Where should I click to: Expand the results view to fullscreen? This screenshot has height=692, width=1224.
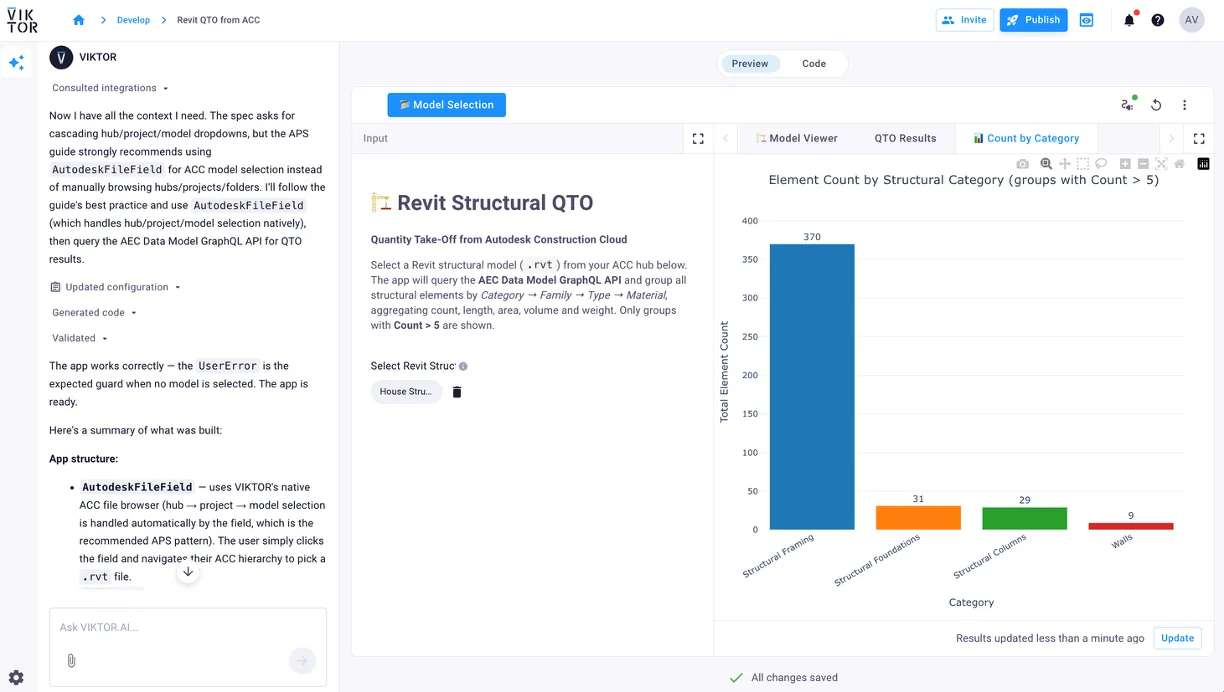pyautogui.click(x=1199, y=139)
